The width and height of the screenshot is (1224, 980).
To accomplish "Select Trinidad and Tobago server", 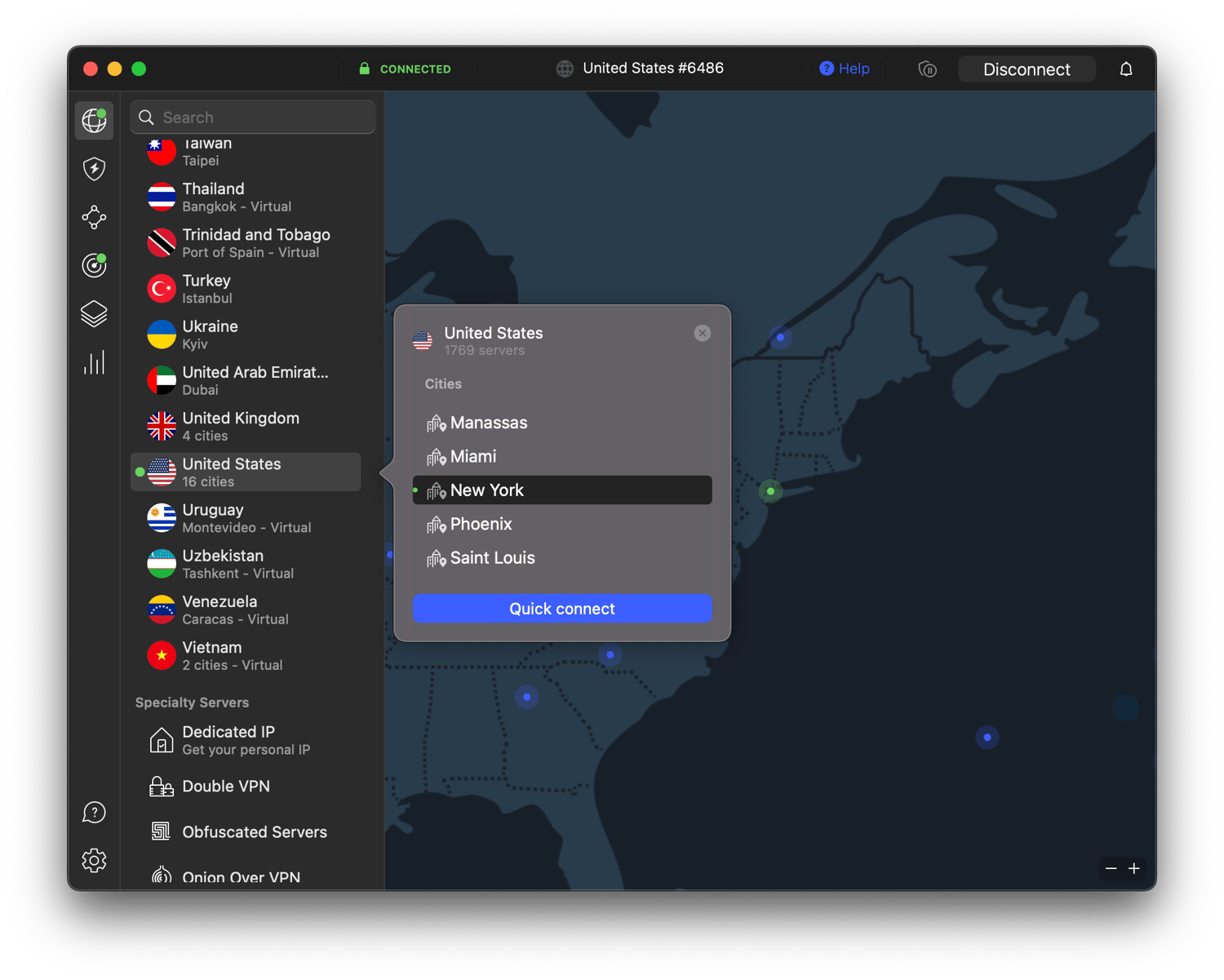I will (246, 243).
